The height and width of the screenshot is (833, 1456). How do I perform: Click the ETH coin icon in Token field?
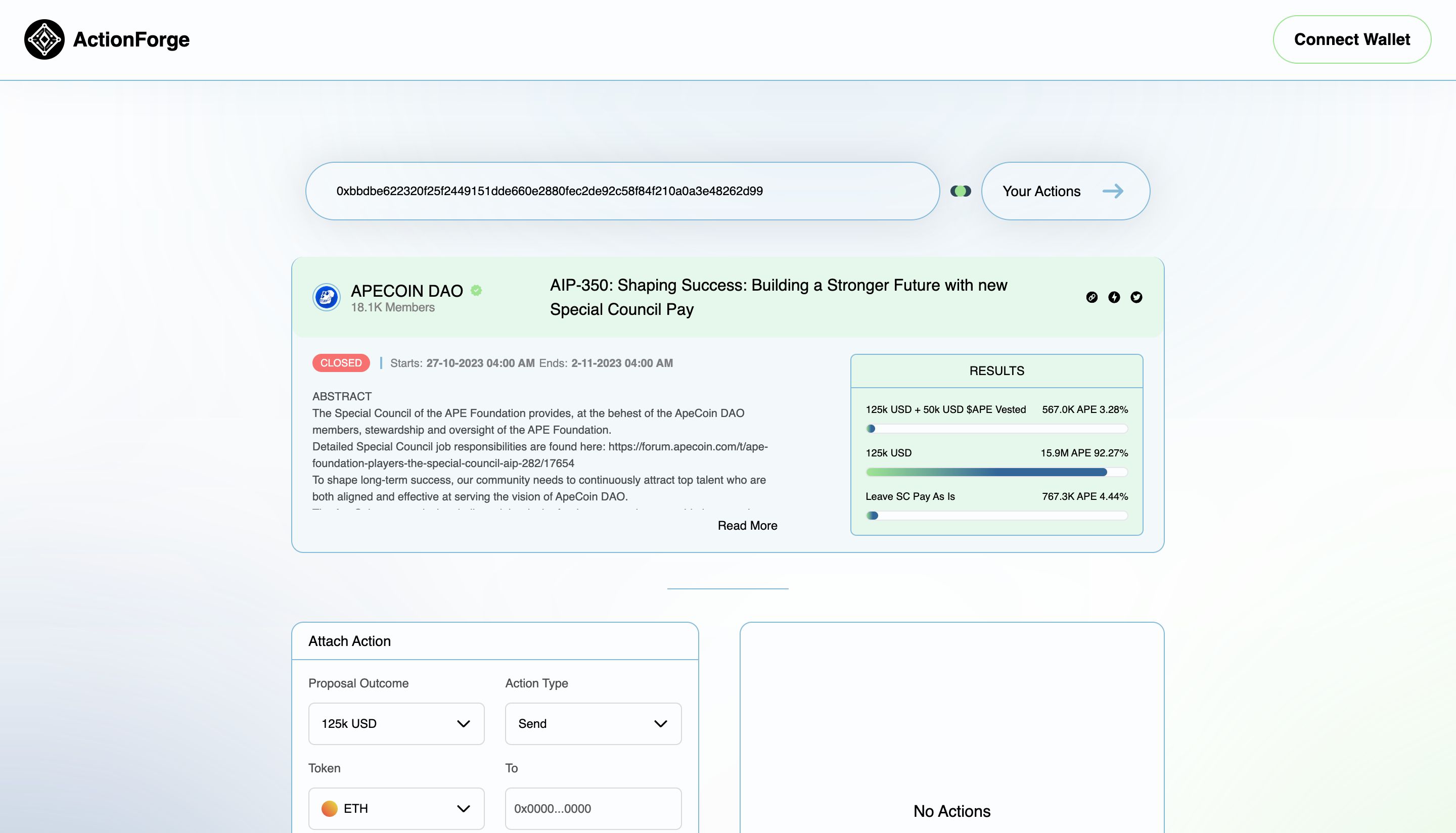click(x=330, y=808)
